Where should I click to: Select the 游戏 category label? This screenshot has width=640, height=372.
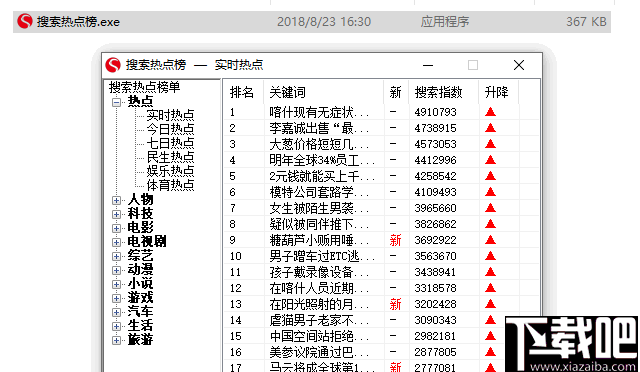[140, 297]
